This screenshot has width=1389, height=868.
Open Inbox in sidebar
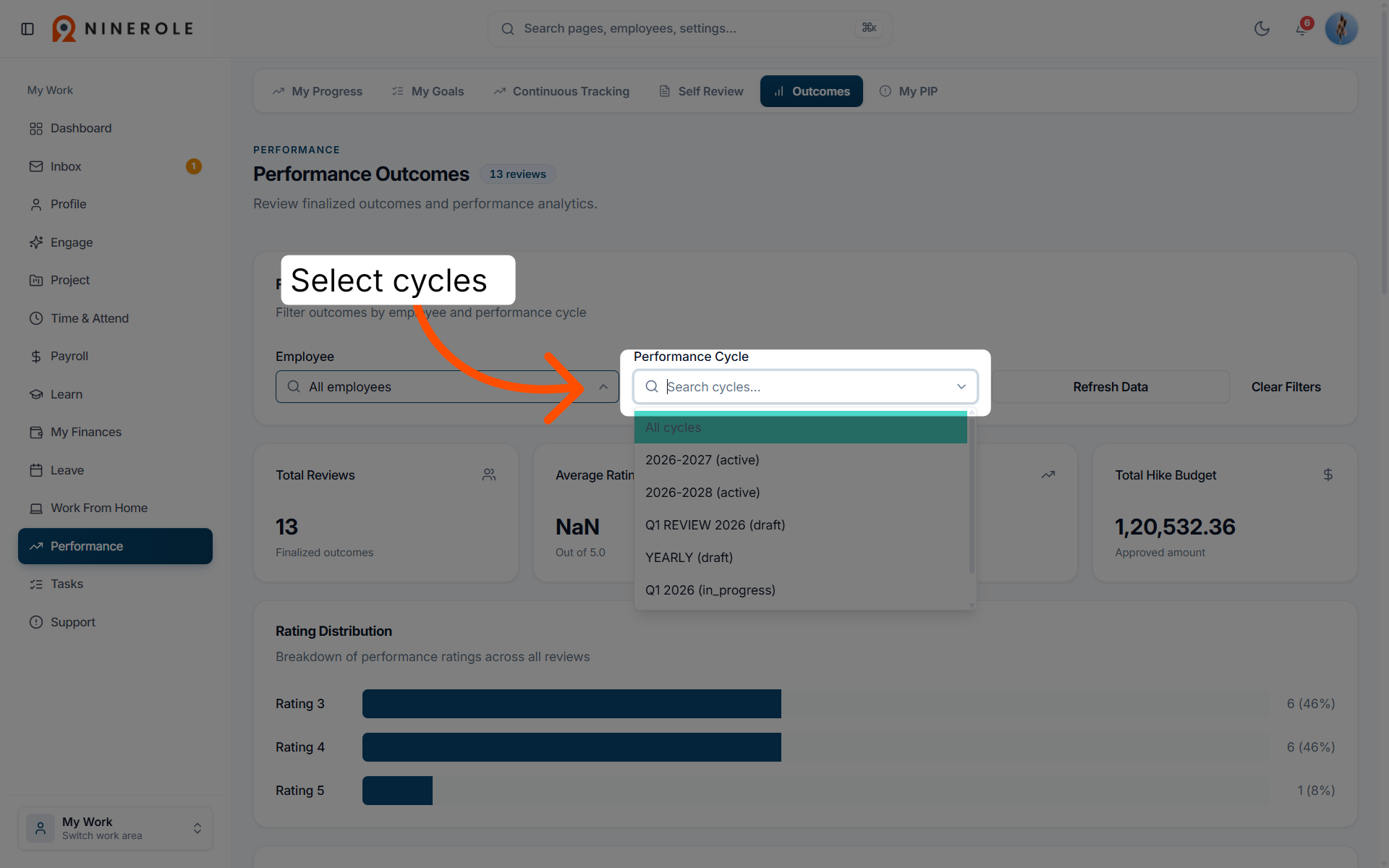point(115,166)
